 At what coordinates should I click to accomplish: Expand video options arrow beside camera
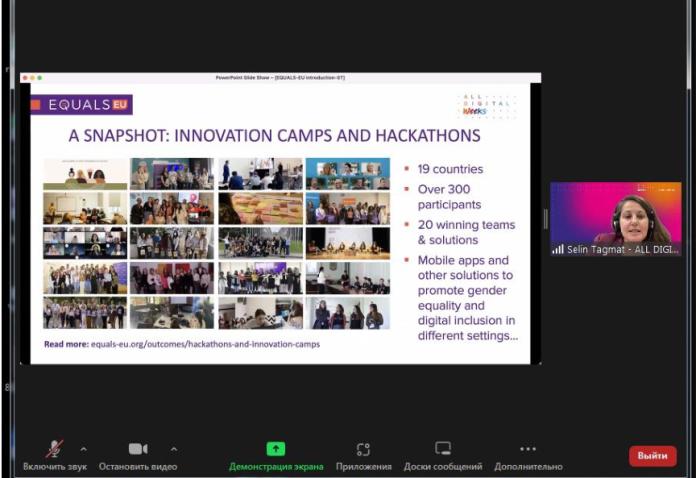(174, 449)
